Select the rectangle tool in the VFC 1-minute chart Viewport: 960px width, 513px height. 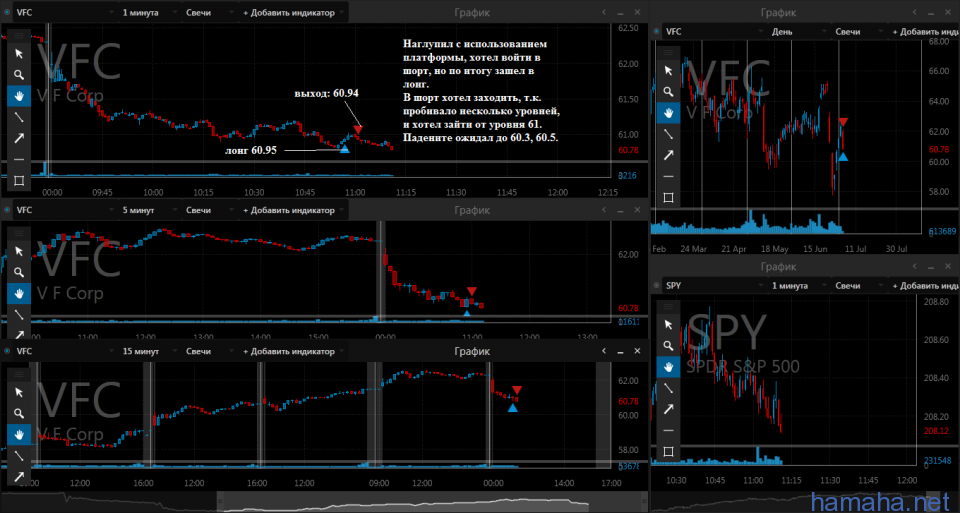19,180
